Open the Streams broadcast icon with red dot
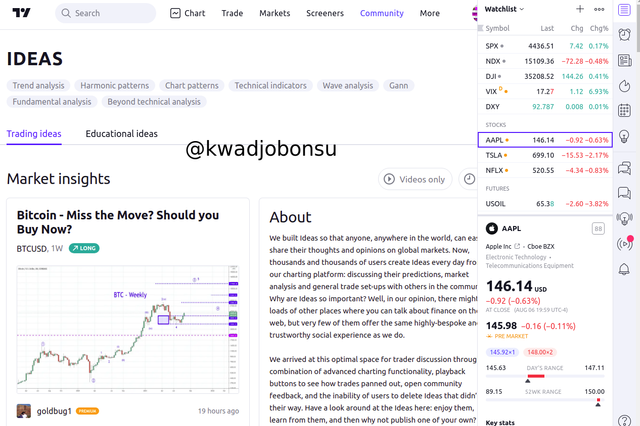Screen dimensions: 640x426 click(624, 244)
